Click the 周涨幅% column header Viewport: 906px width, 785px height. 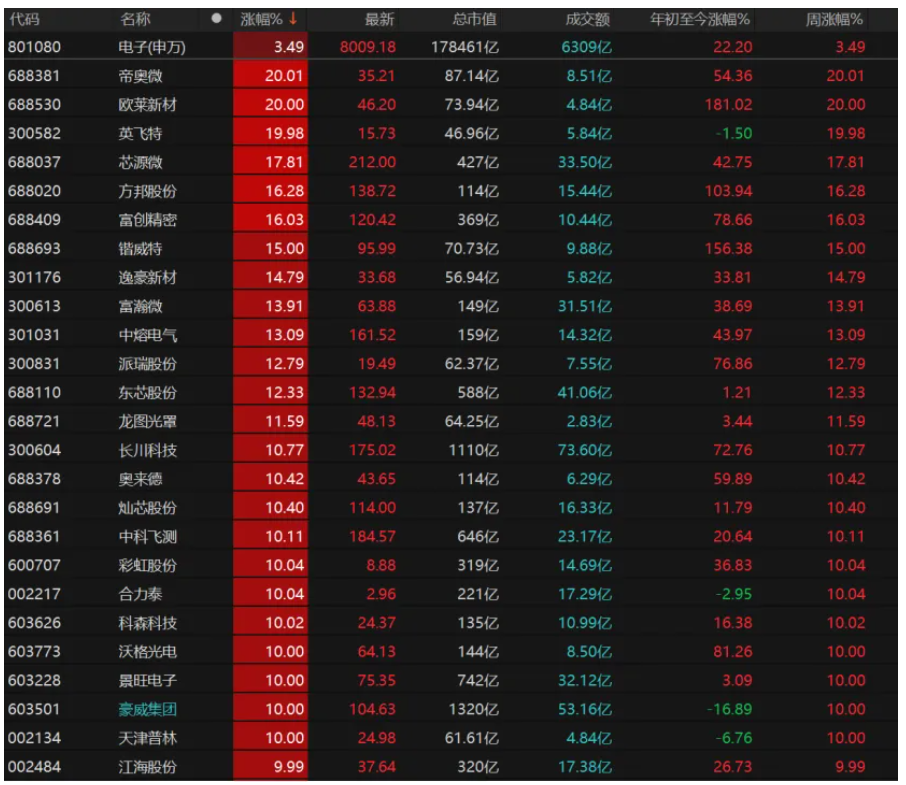(835, 18)
